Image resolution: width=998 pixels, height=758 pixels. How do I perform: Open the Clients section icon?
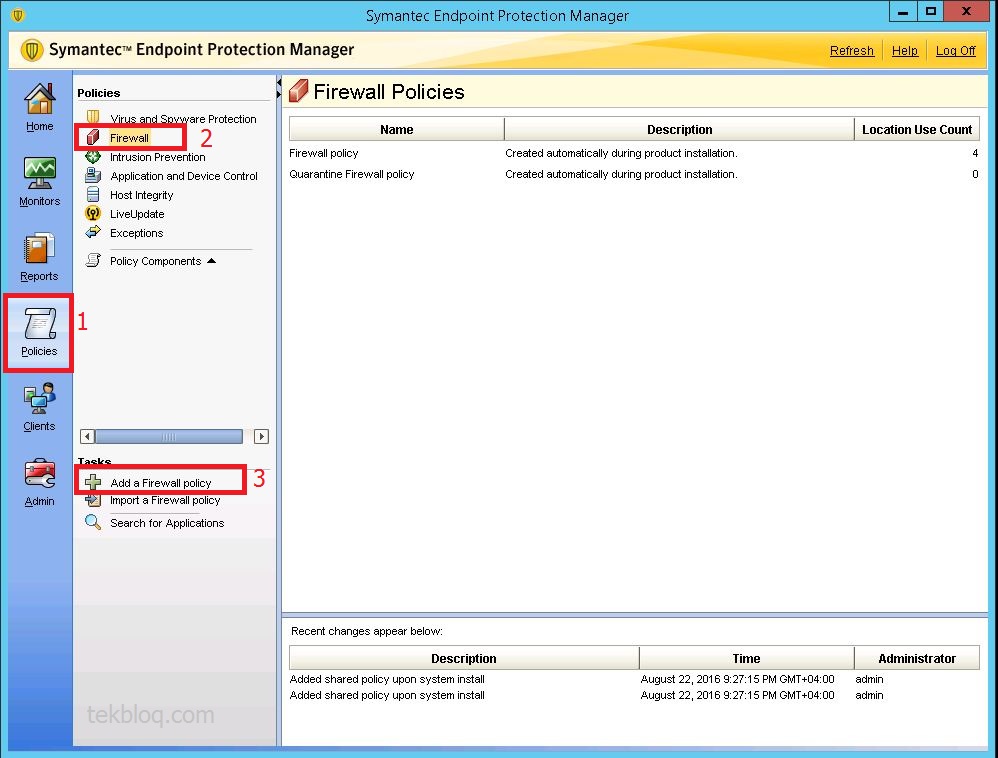tap(39, 398)
